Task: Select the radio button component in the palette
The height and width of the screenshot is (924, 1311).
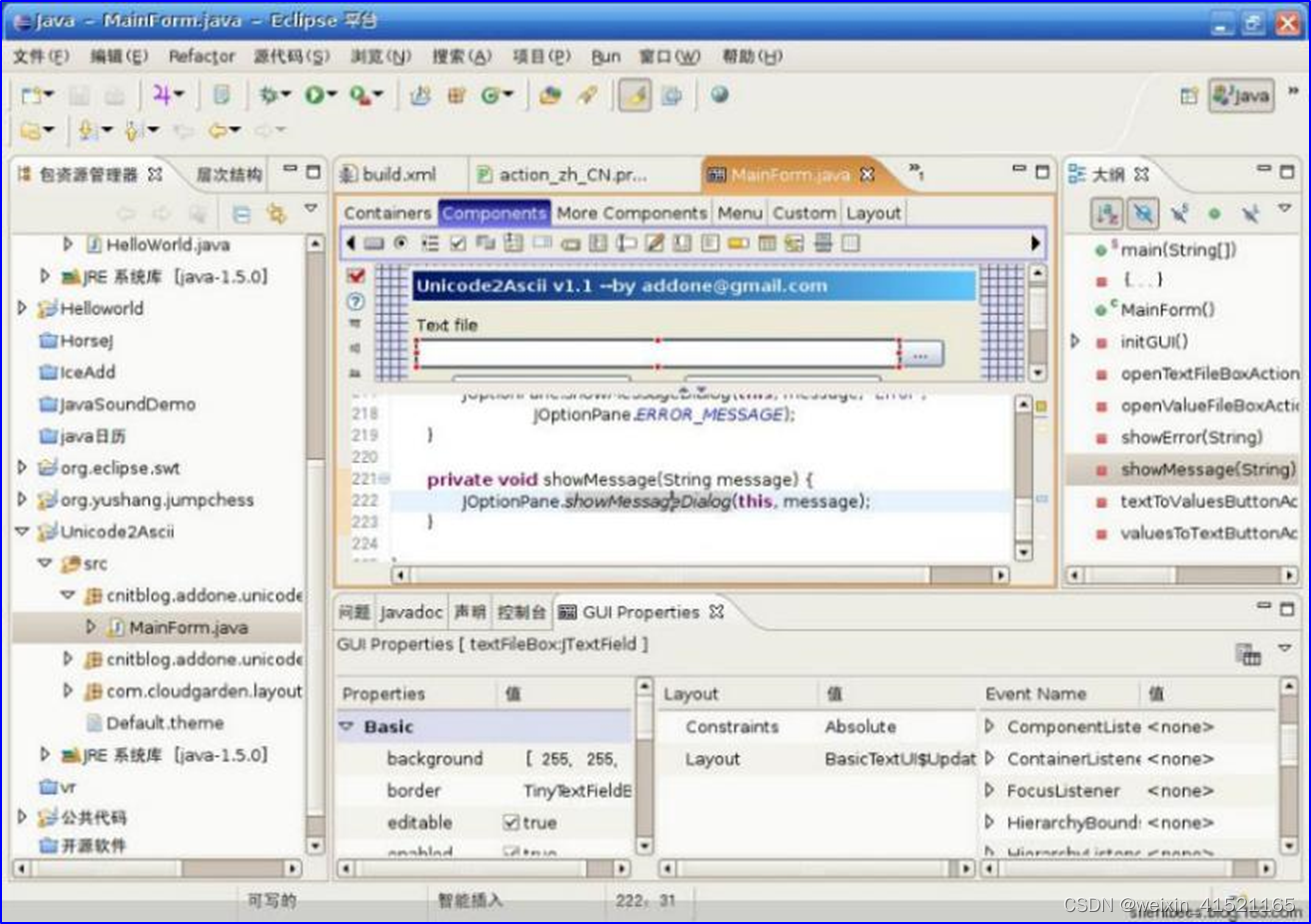Action: (401, 243)
